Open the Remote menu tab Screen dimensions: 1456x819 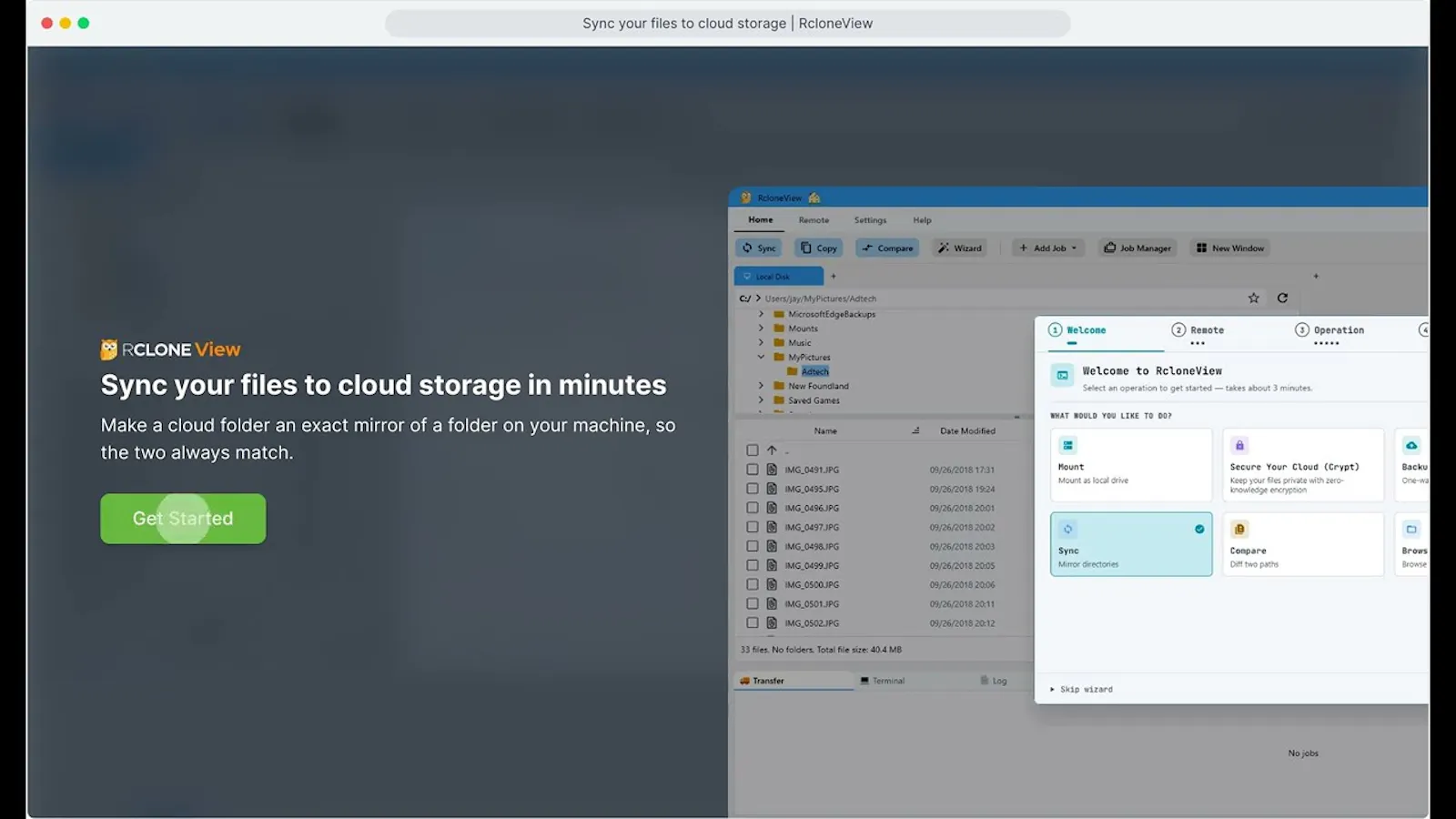point(814,220)
